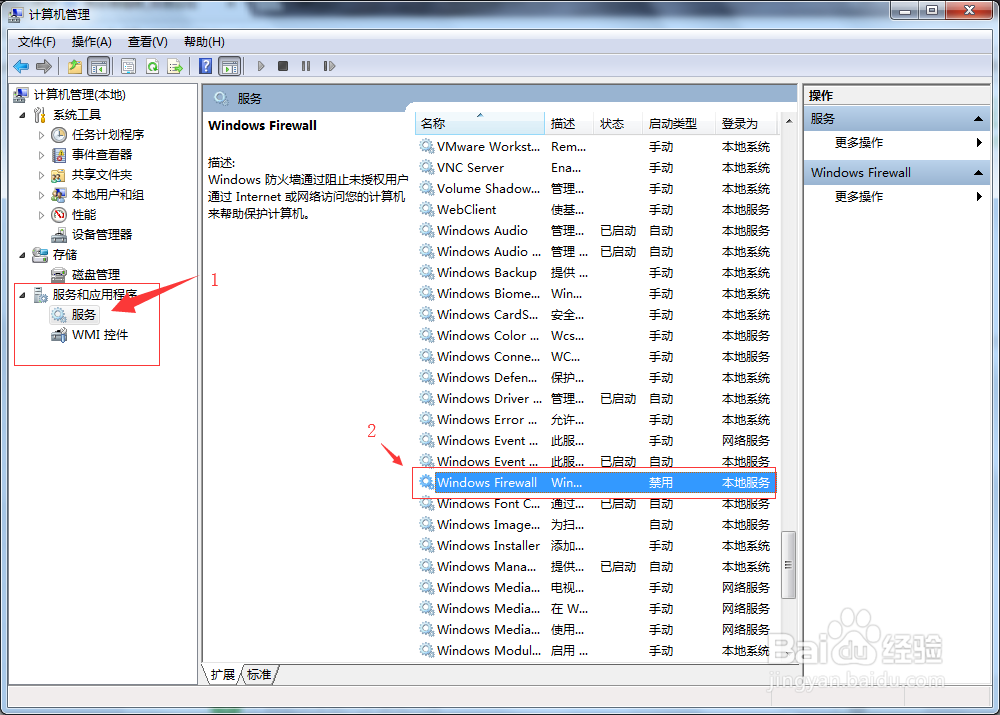1000x715 pixels.
Task: Select the 计算机管理(本地) root node
Action: pos(80,95)
